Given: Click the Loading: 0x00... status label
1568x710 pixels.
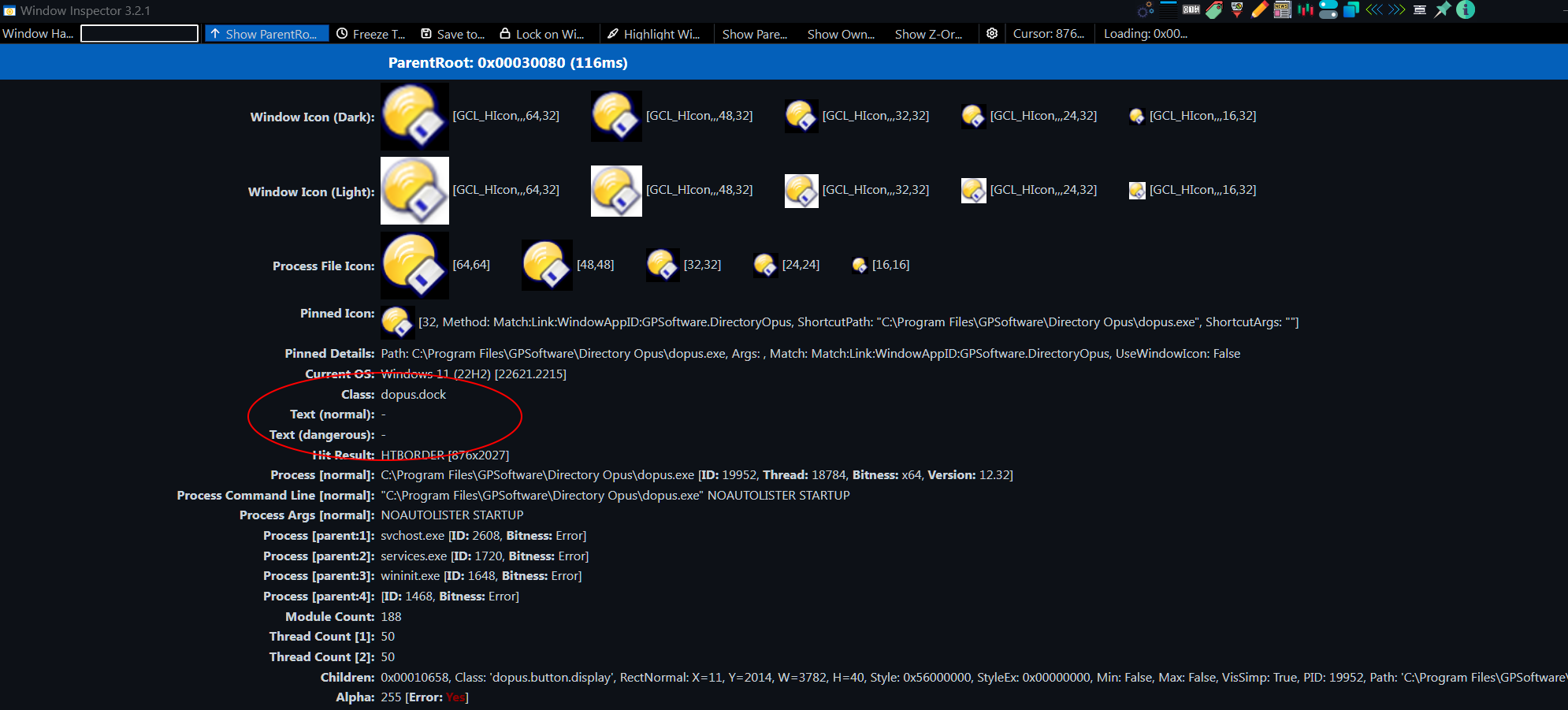Looking at the screenshot, I should tap(1146, 33).
